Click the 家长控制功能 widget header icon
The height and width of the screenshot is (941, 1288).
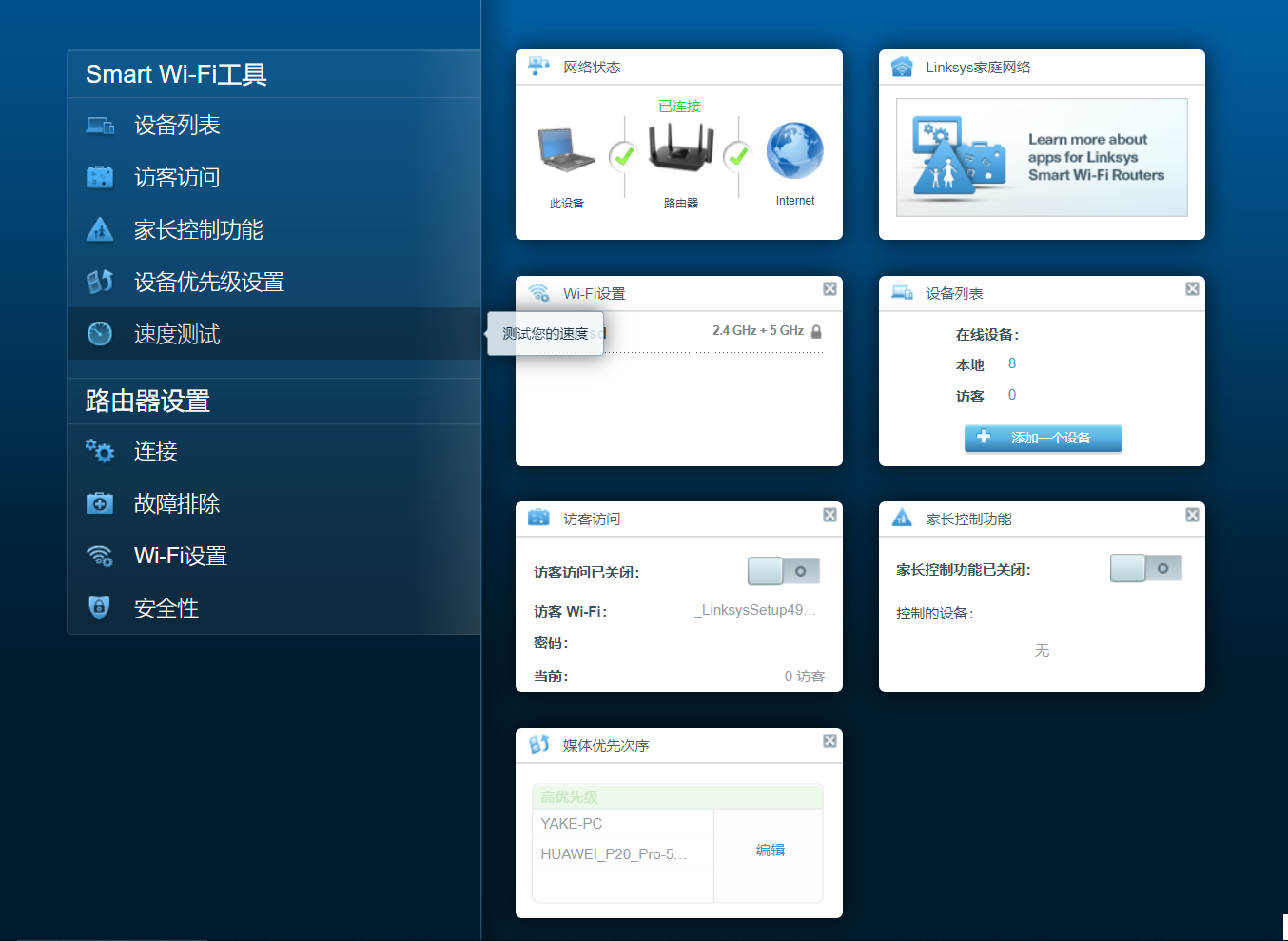(902, 518)
